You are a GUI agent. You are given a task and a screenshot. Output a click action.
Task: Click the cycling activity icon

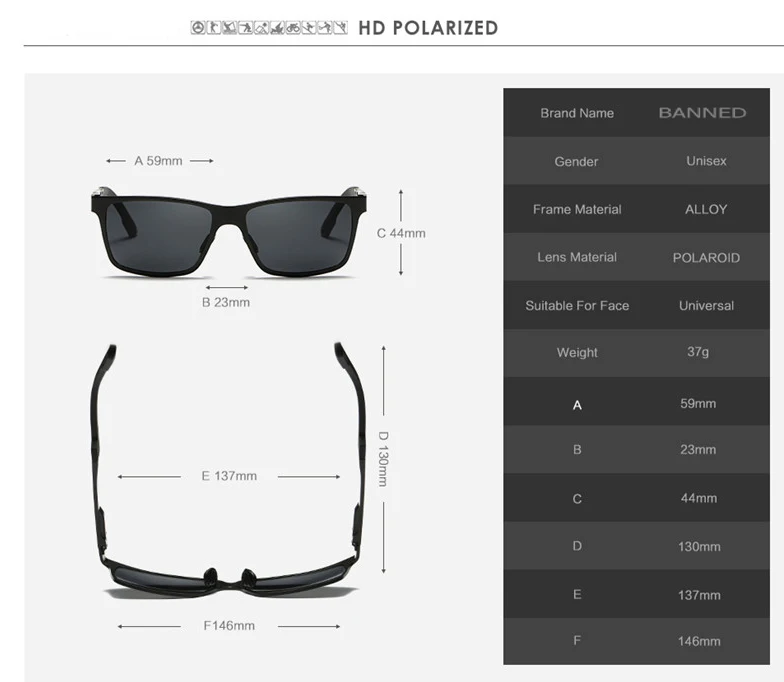[293, 28]
